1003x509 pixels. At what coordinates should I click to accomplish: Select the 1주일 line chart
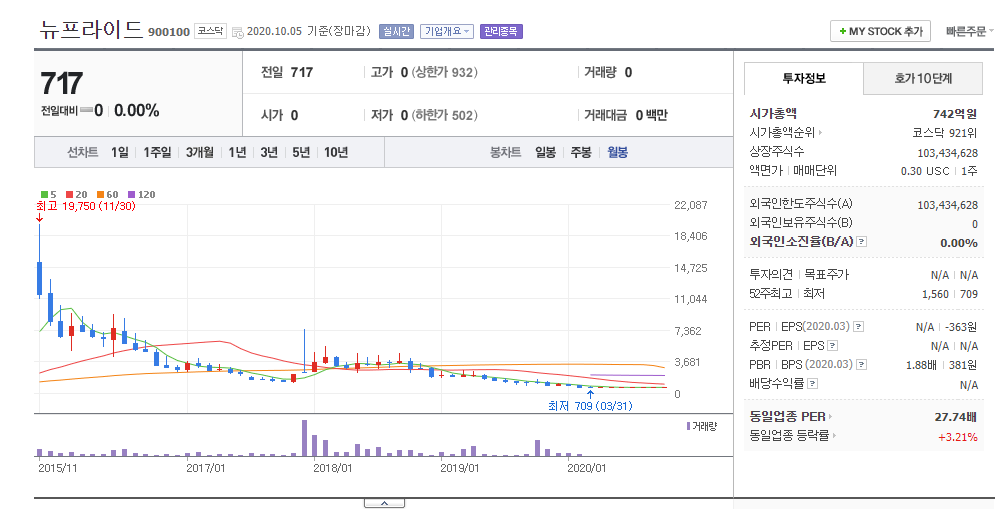pos(157,152)
